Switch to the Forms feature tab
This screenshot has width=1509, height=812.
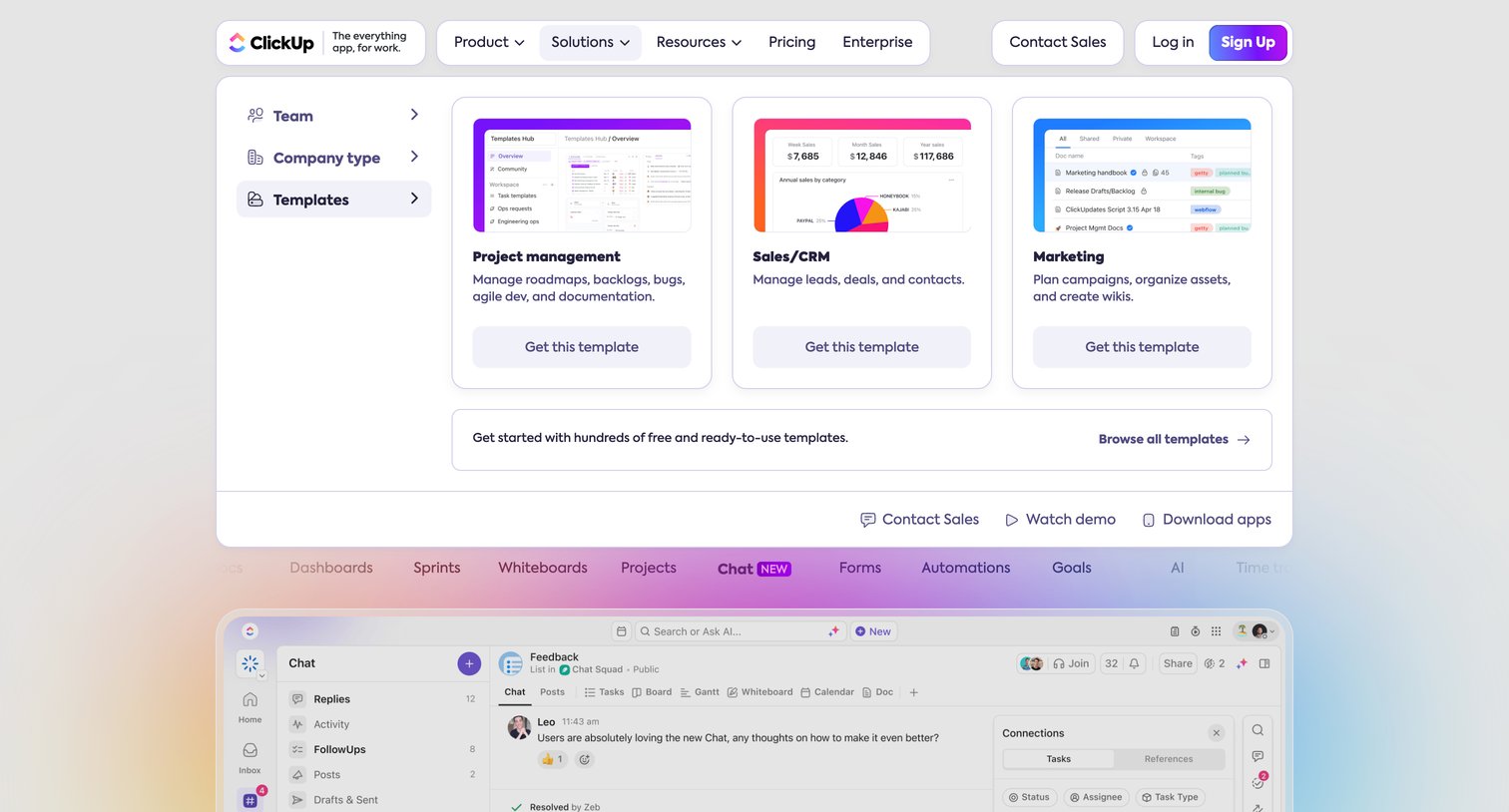[860, 568]
